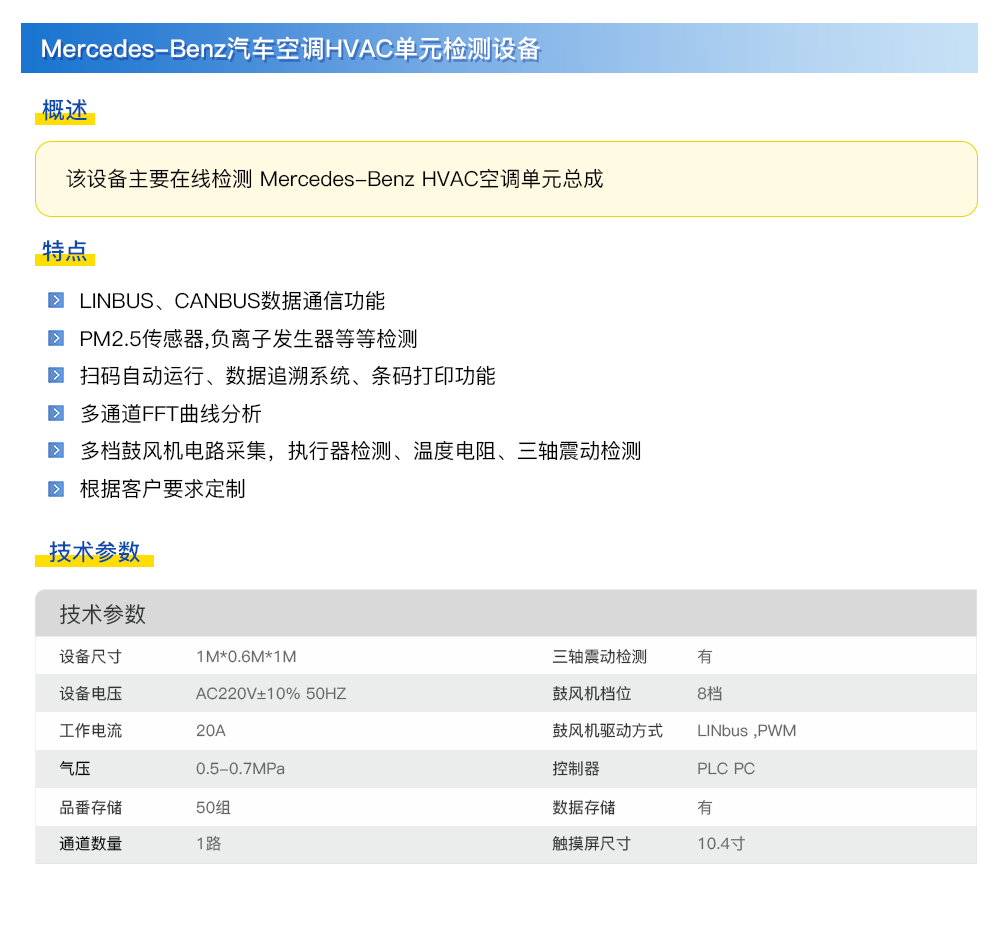The height and width of the screenshot is (930, 1000).
Task: Click the 0.5-0.7MPa air pressure value
Action: [240, 769]
